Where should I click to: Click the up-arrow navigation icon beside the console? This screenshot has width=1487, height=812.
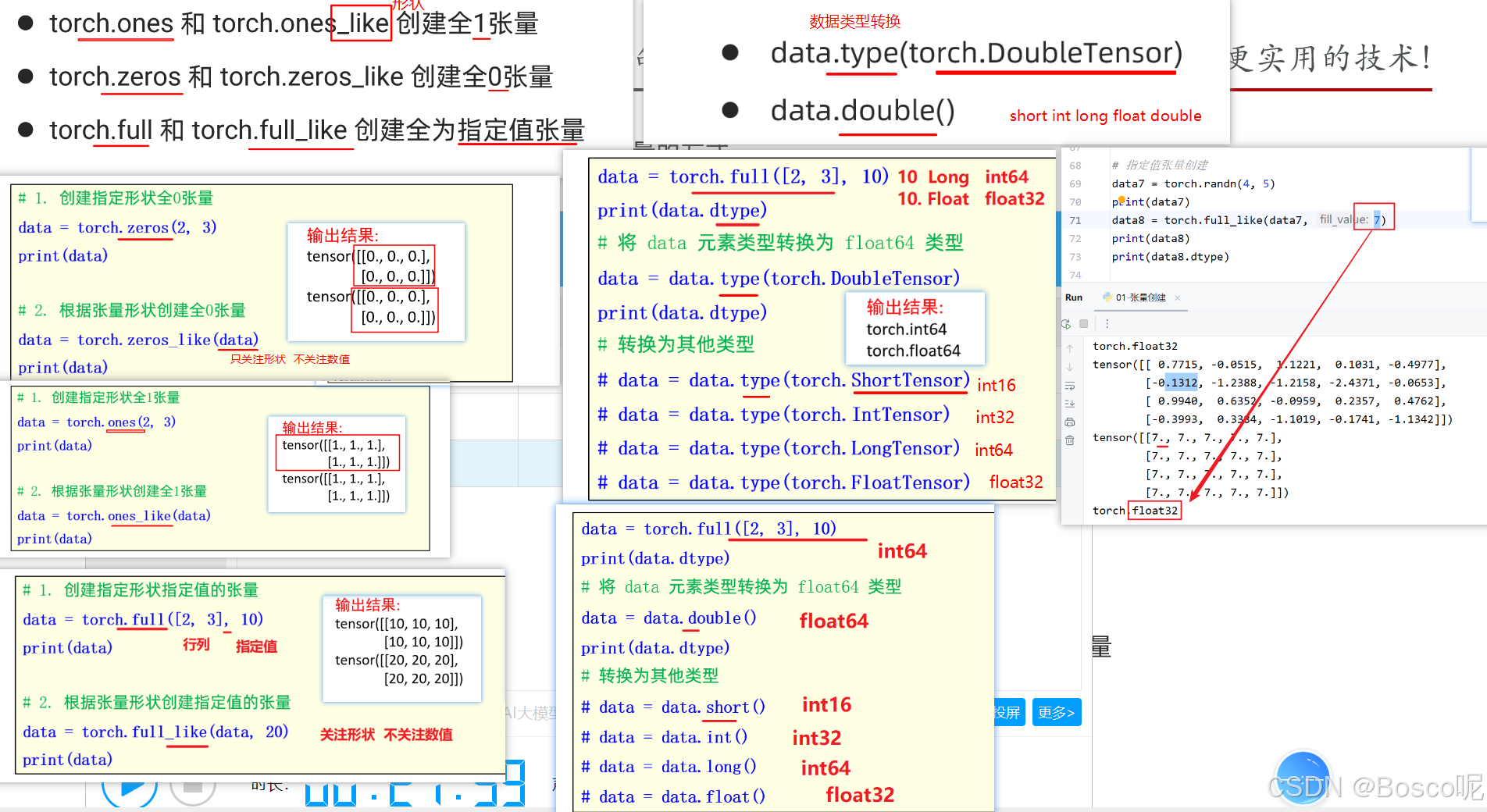pyautogui.click(x=1070, y=347)
